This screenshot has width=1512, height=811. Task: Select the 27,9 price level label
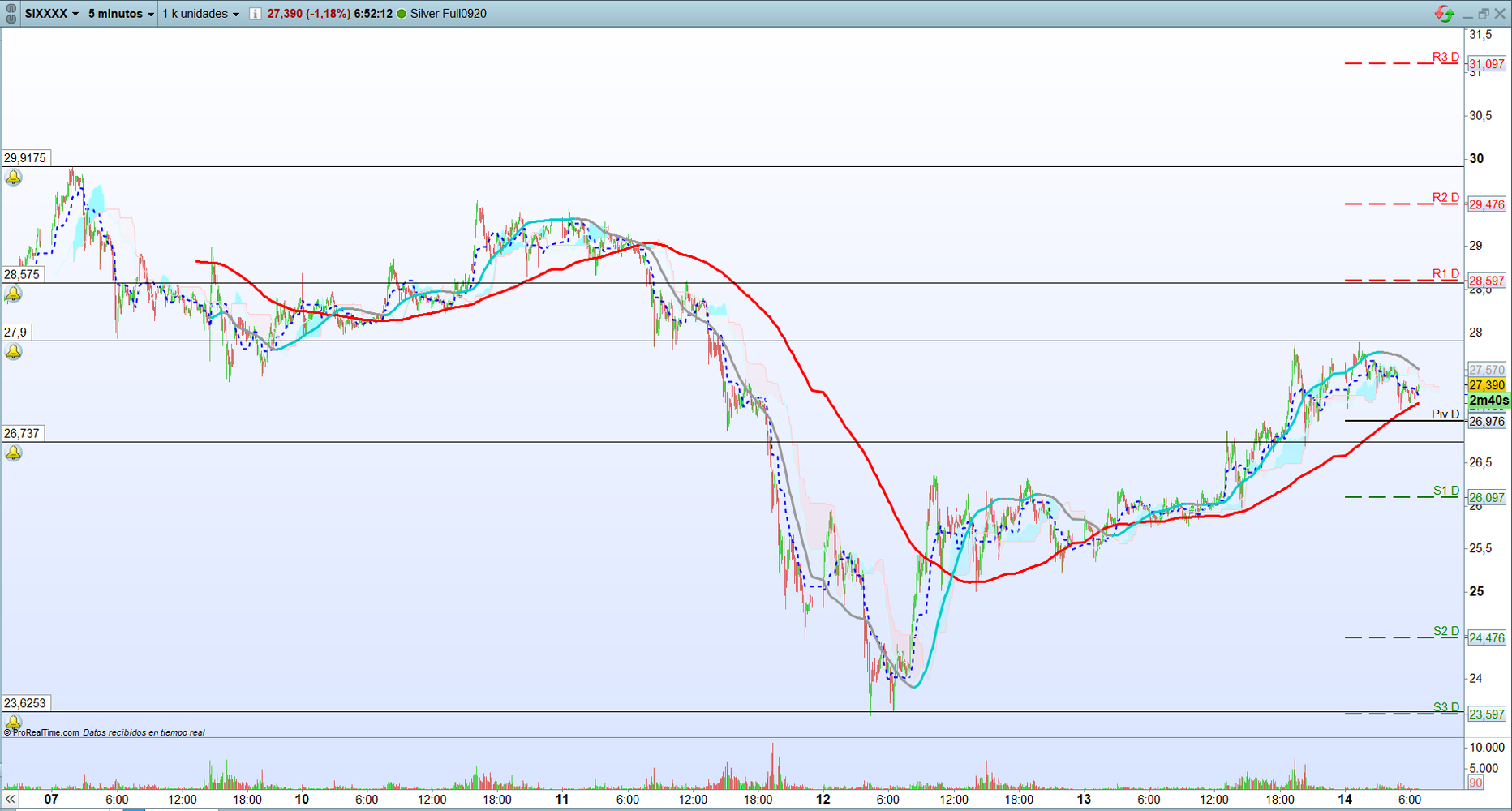[15, 333]
